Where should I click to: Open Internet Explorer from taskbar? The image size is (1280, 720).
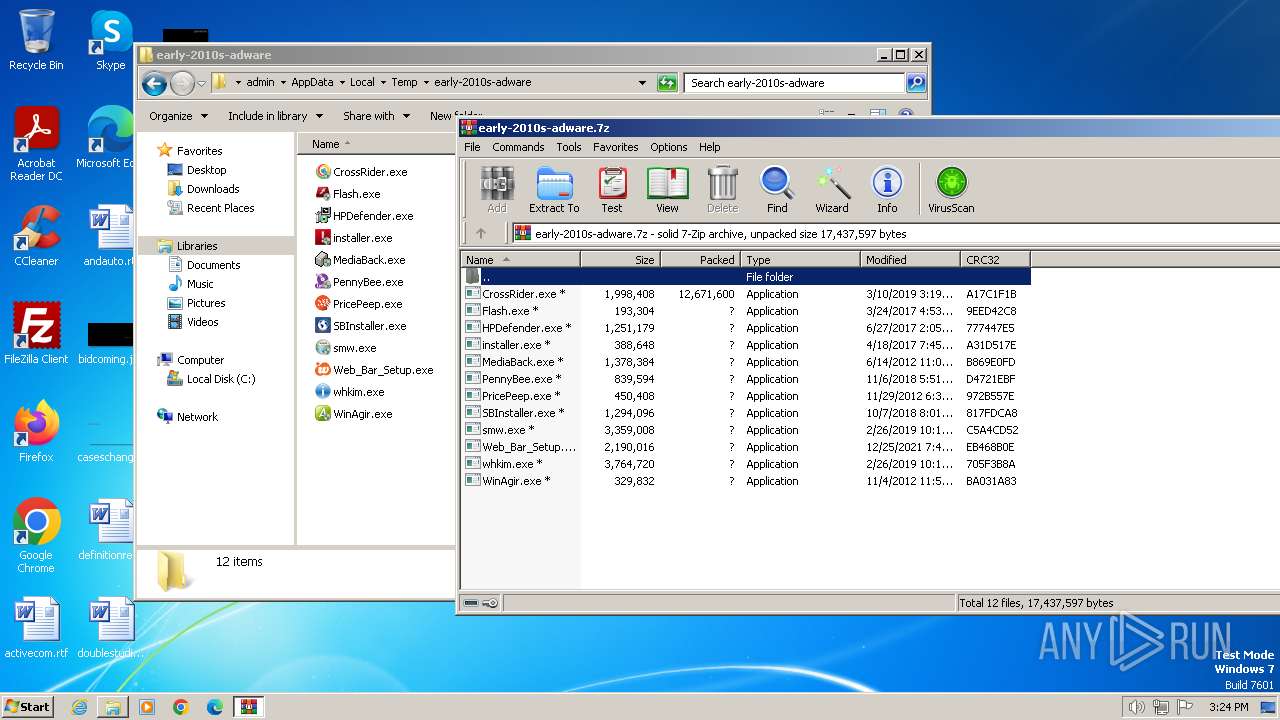coord(79,707)
